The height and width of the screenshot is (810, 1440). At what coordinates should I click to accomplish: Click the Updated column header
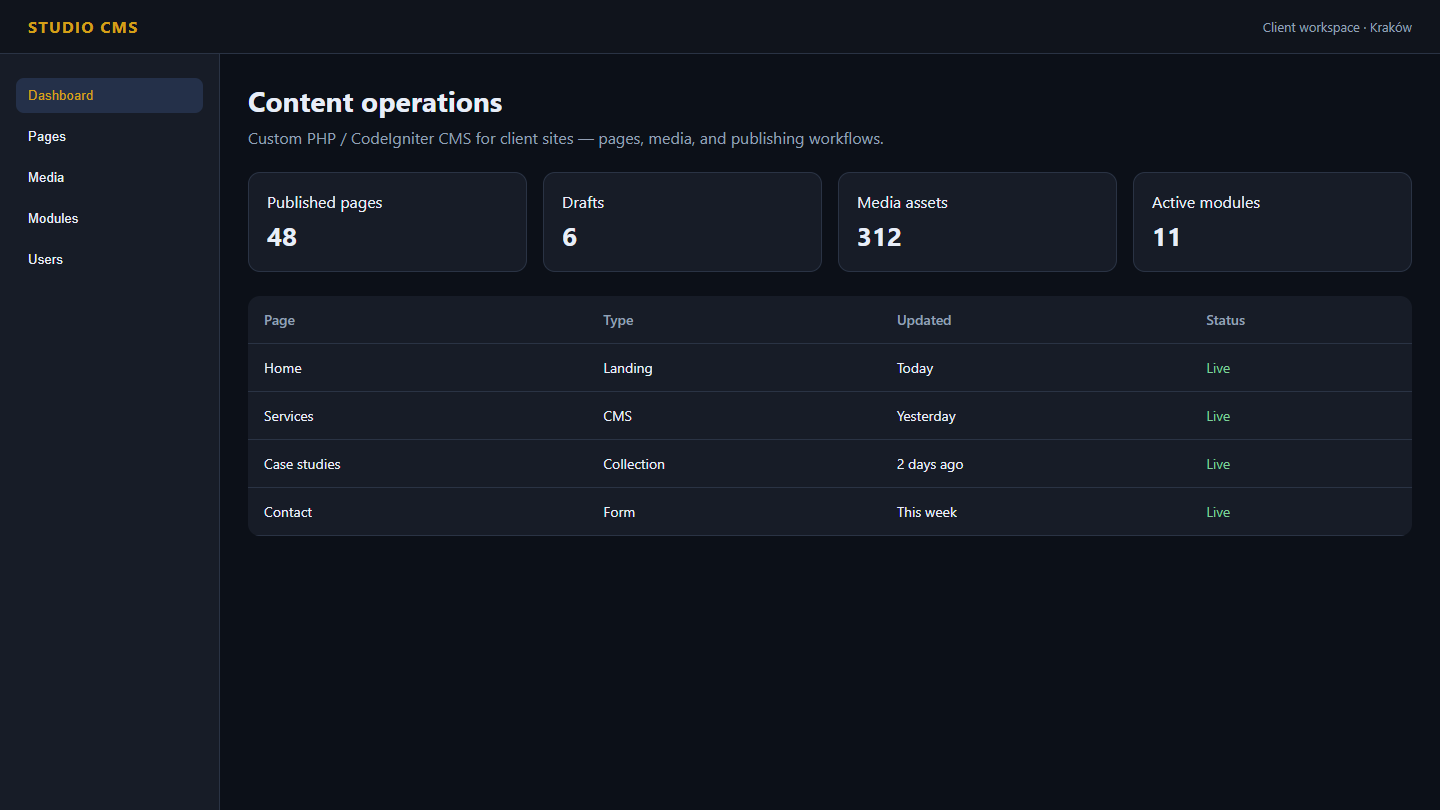click(x=924, y=321)
